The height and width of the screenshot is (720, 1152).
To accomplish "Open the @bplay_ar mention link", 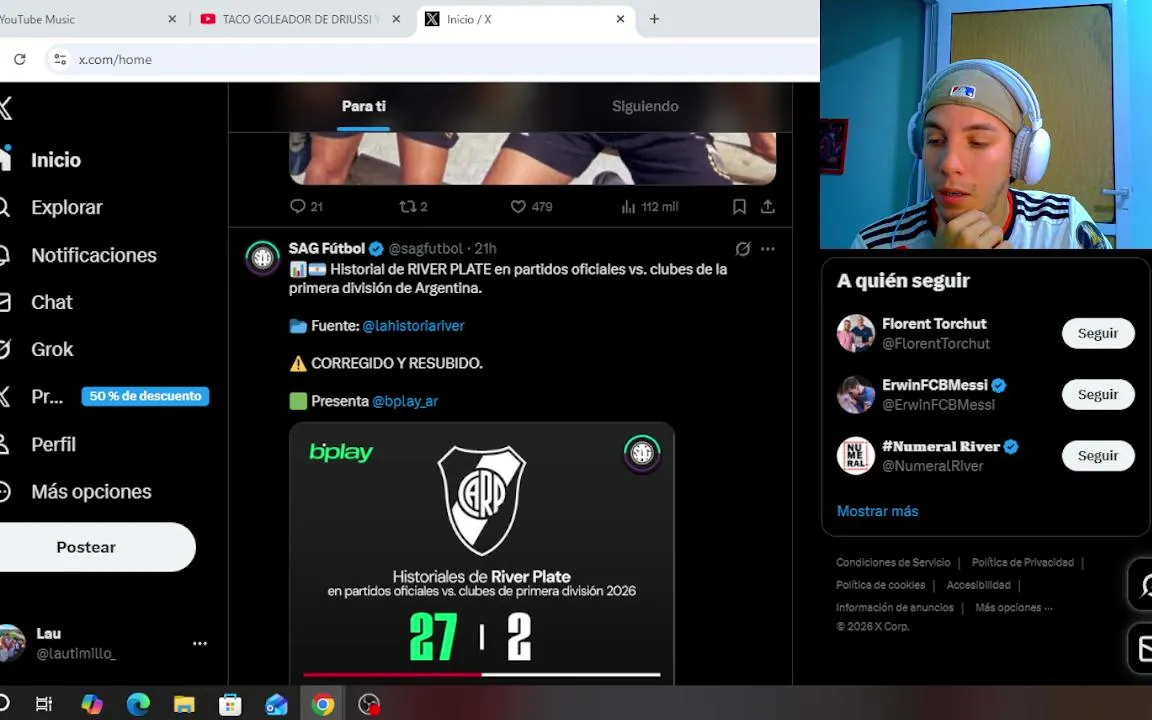I will click(405, 401).
